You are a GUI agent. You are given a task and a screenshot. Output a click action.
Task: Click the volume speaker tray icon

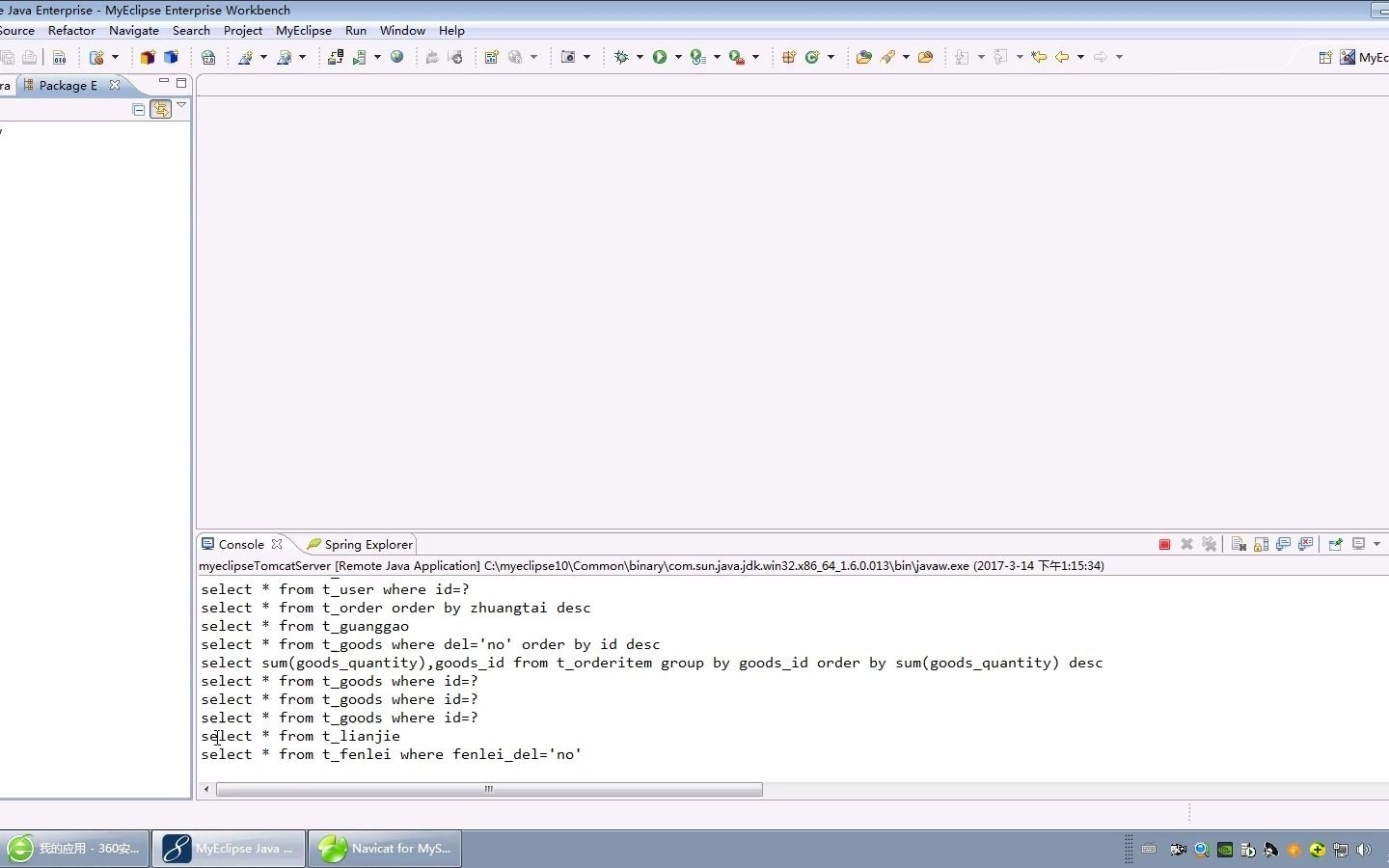click(x=1363, y=850)
